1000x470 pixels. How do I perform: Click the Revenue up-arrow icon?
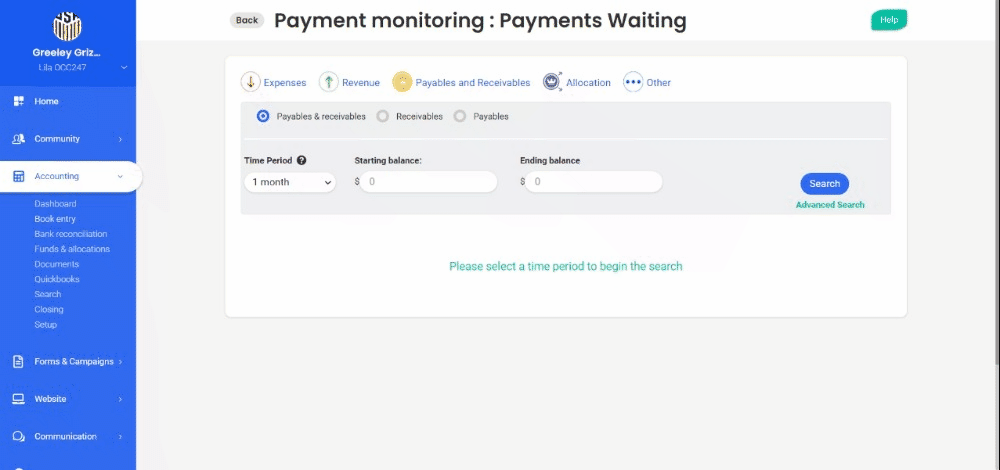[x=328, y=82]
